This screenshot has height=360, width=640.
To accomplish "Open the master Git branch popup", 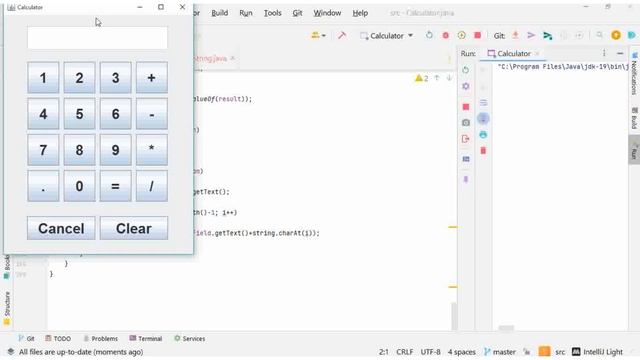I will 500,352.
